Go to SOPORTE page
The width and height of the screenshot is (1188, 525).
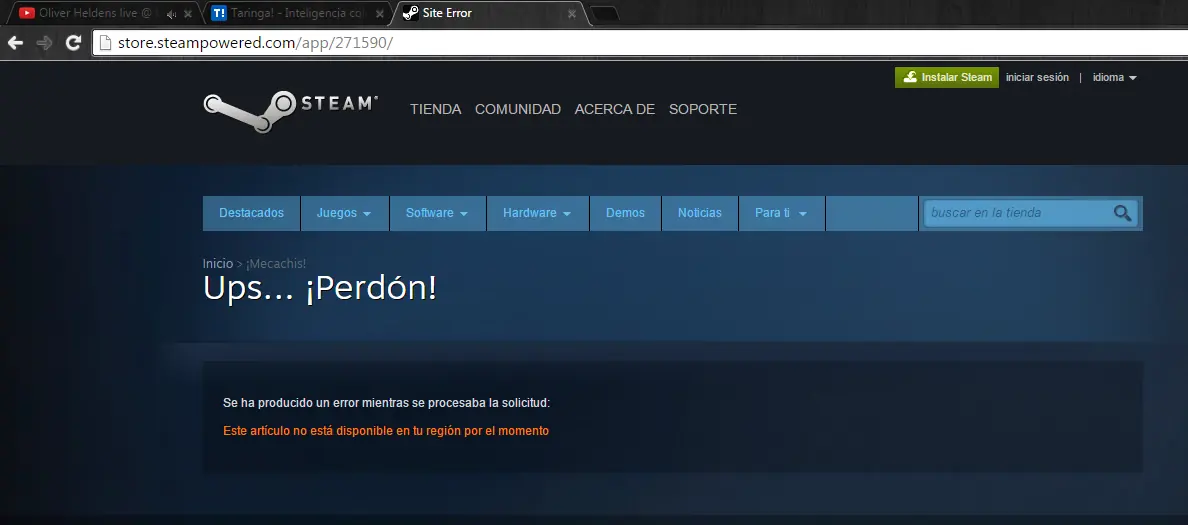[x=702, y=109]
